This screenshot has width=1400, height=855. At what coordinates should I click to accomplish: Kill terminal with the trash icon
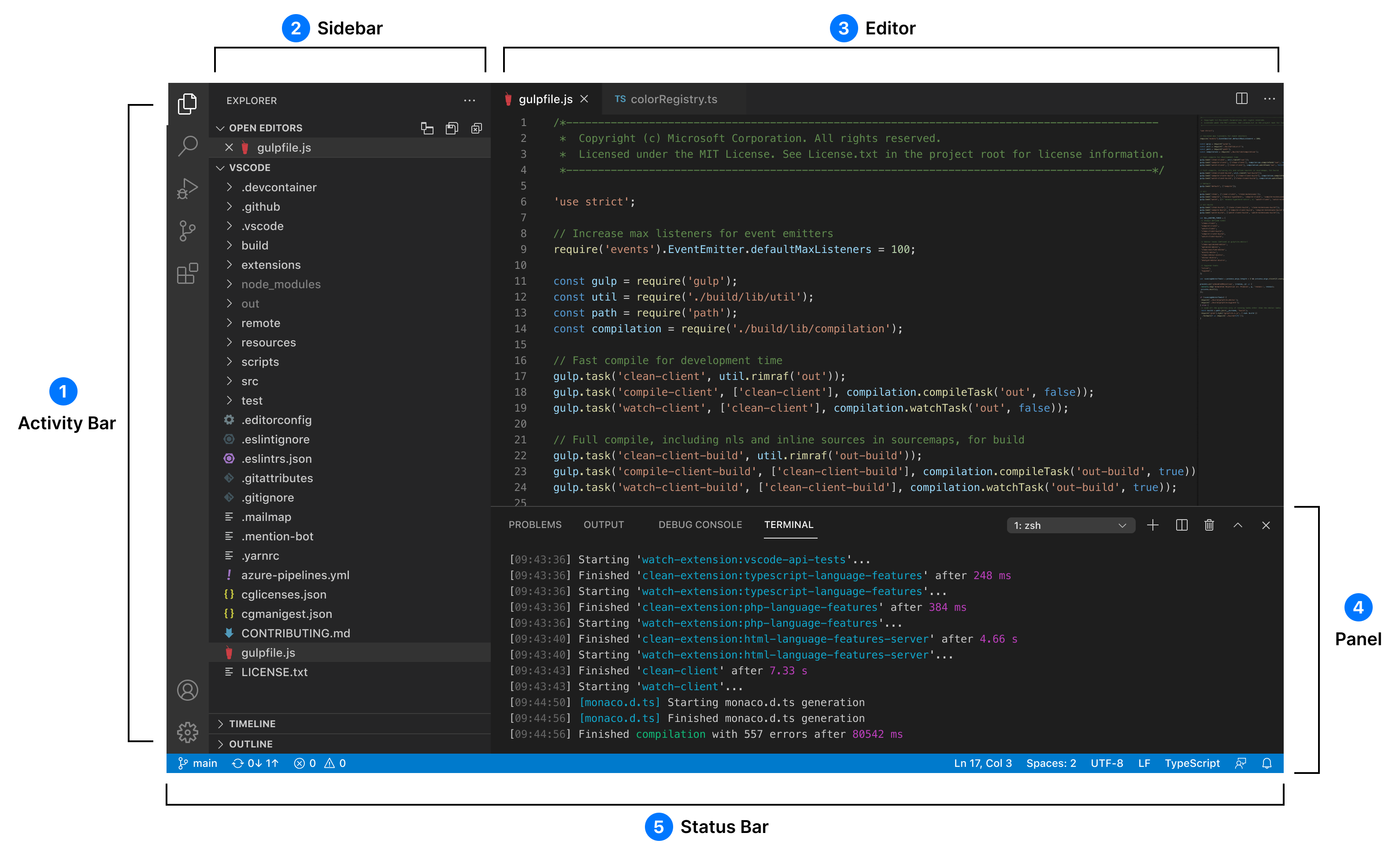[x=1209, y=525]
